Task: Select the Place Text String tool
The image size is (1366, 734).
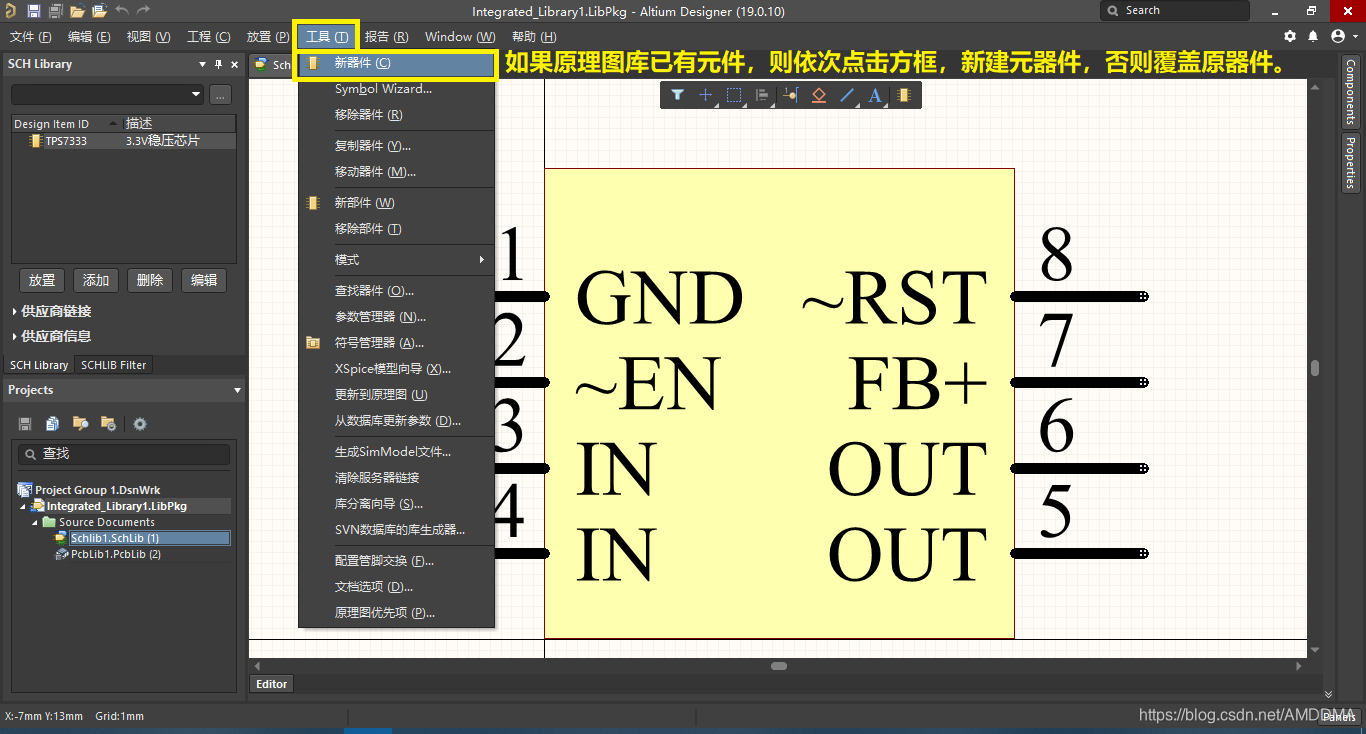Action: pos(875,95)
